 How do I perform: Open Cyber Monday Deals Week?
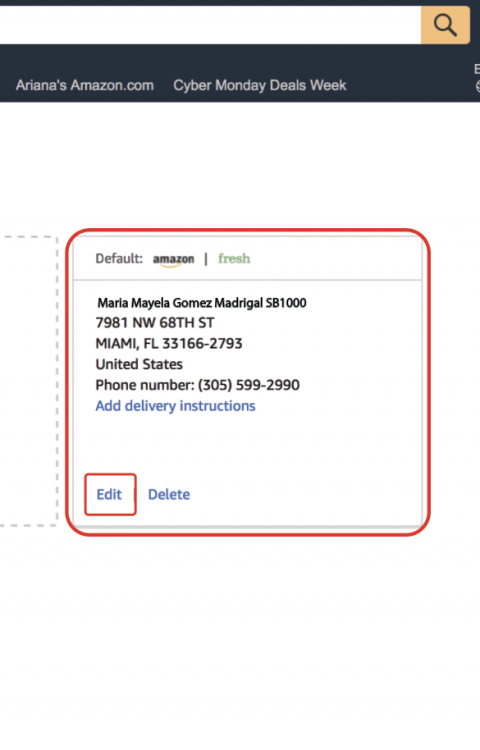coord(260,85)
